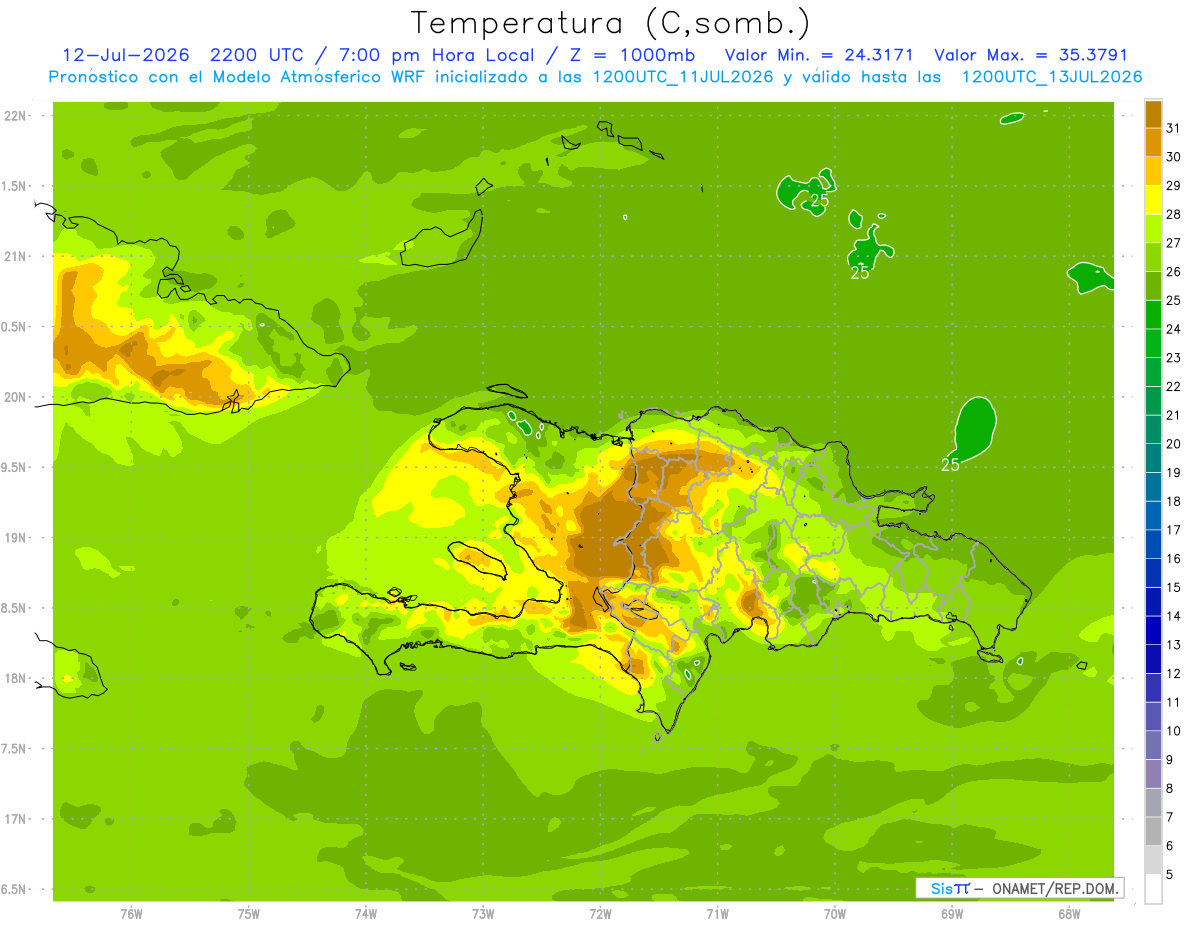Click the '69W' longitude axis label
This screenshot has height=927, width=1200.
click(x=952, y=913)
